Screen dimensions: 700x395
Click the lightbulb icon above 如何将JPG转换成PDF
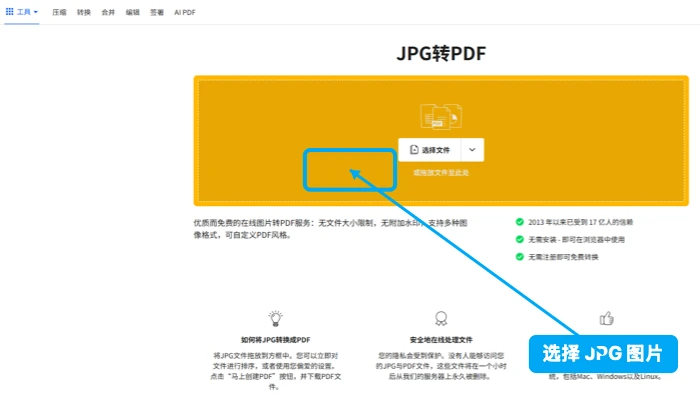coord(275,318)
